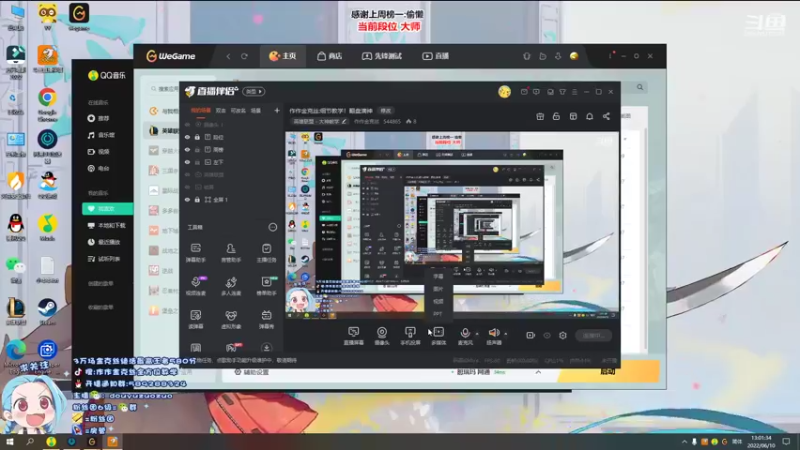The height and width of the screenshot is (450, 800).
Task: Open mode switch pill beside 直播伴侣 logo
Action: (254, 92)
